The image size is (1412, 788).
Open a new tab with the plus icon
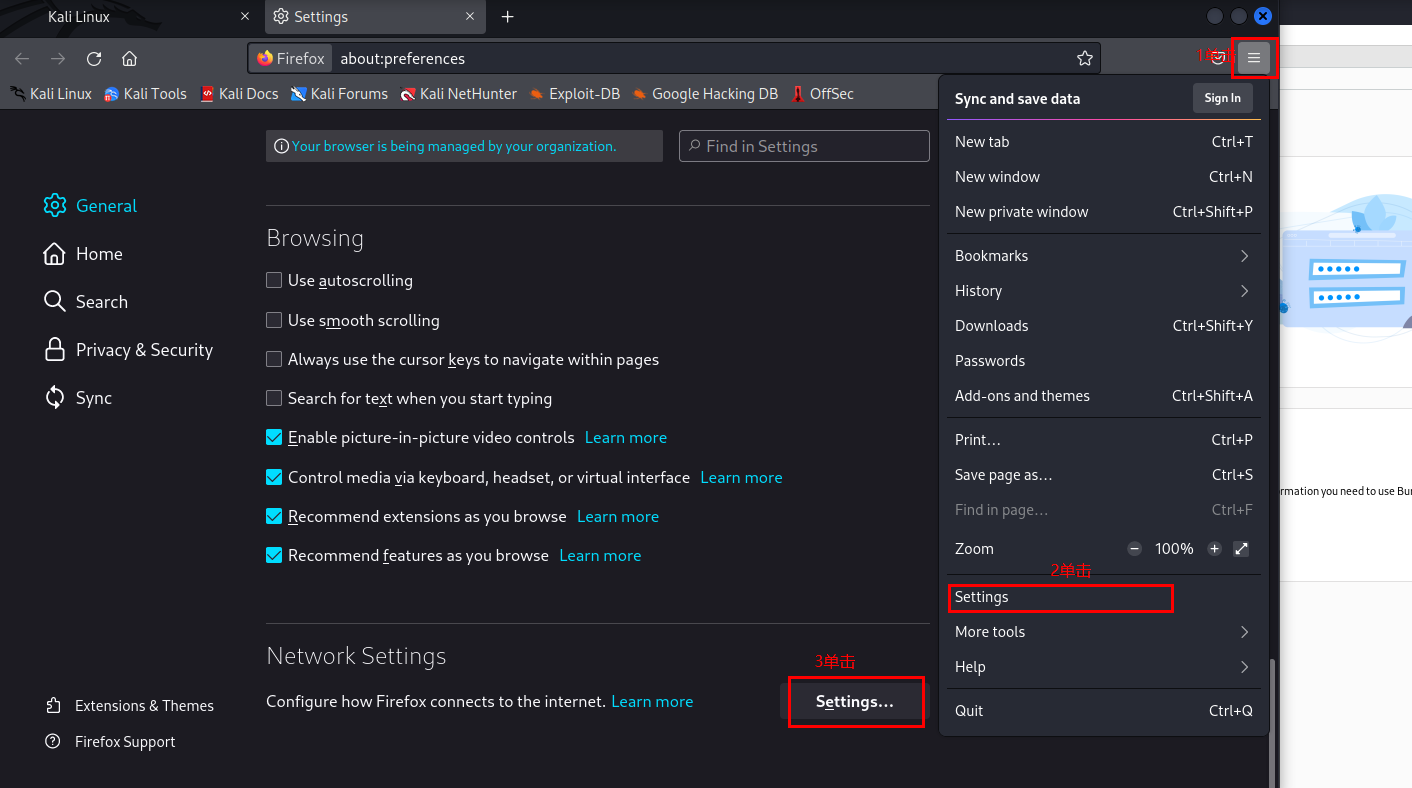(508, 17)
